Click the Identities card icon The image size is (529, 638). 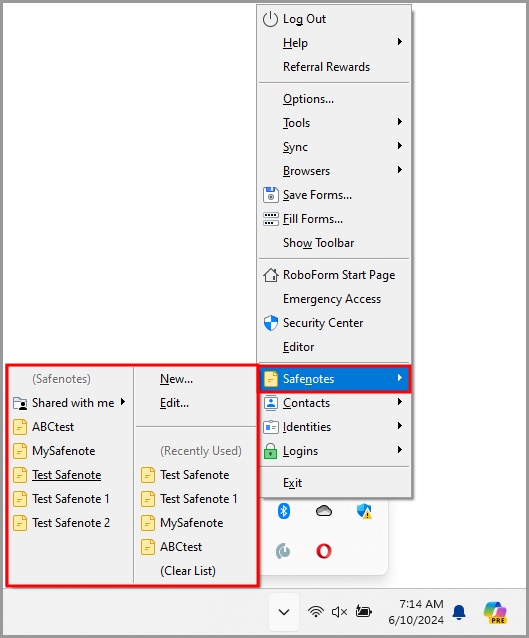pos(271,427)
